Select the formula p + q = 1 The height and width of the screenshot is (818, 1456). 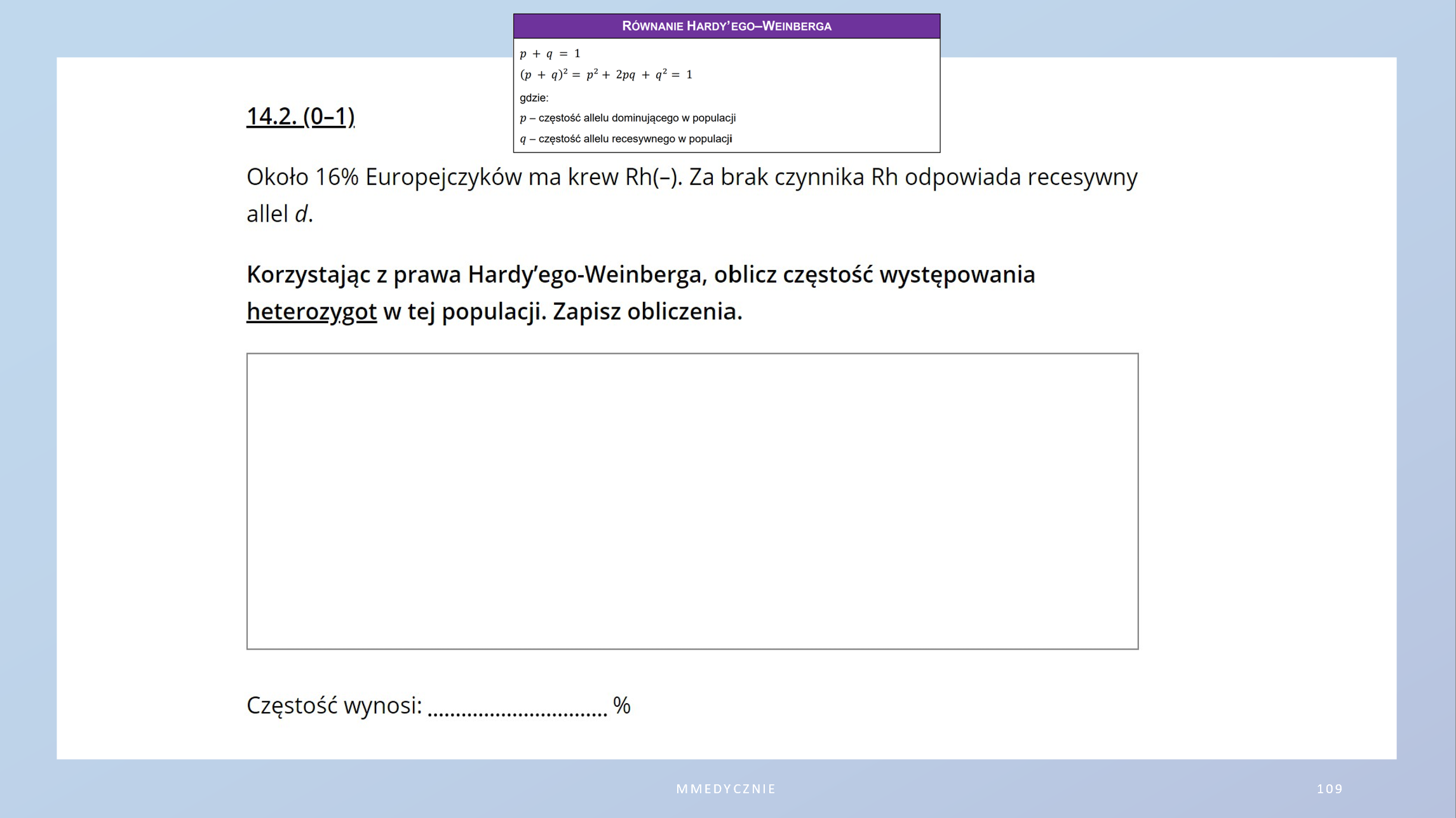(549, 54)
